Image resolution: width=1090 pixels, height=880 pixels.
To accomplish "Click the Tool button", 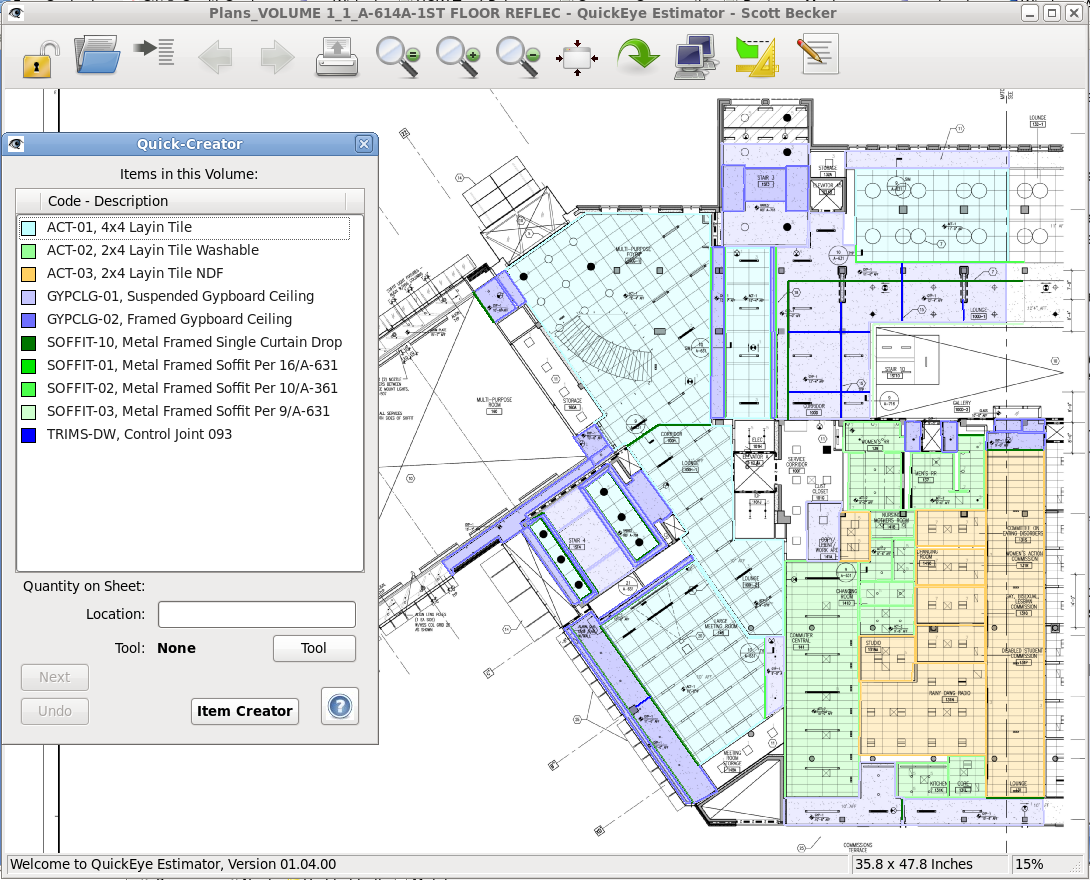I will [314, 649].
